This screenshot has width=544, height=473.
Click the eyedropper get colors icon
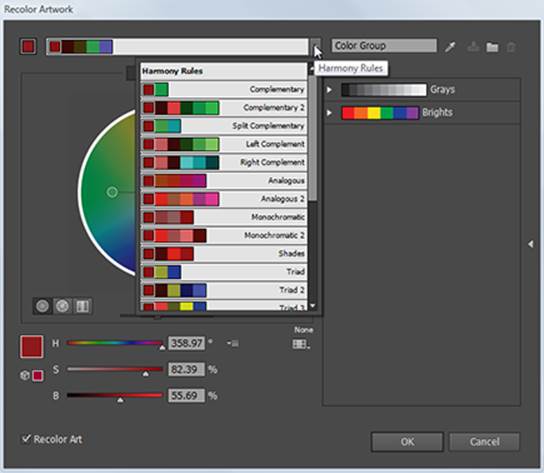[450, 47]
